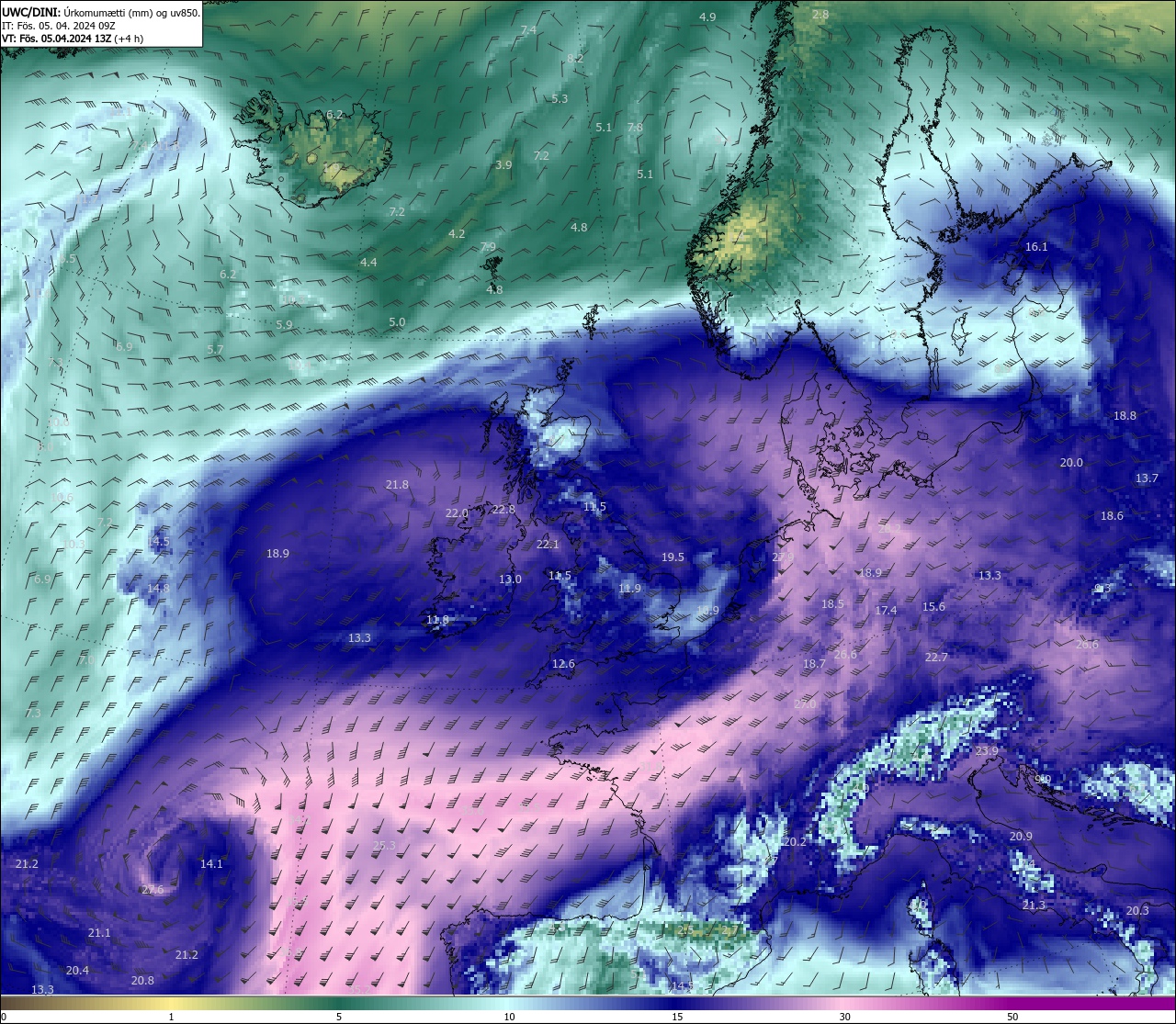Select the 18.5 value label
1176x1024 pixels.
tap(832, 604)
